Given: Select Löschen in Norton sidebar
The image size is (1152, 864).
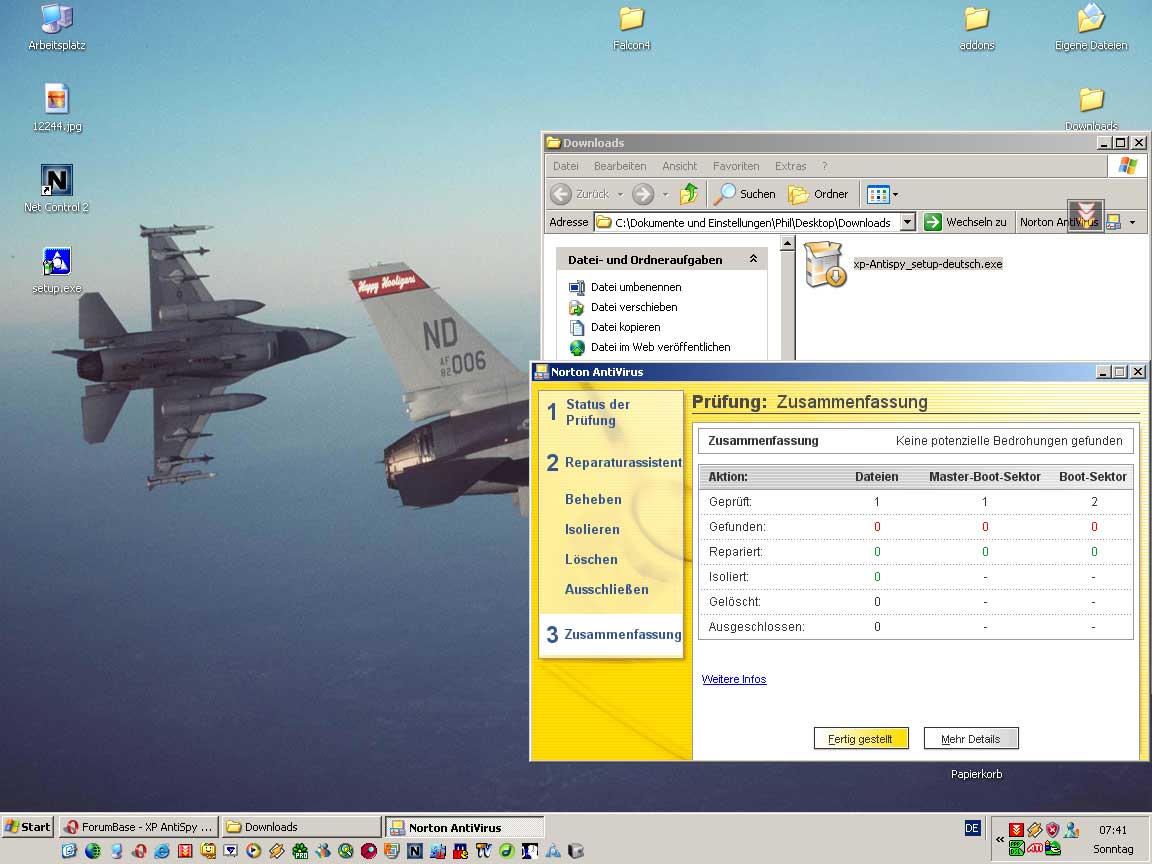Looking at the screenshot, I should pos(591,559).
